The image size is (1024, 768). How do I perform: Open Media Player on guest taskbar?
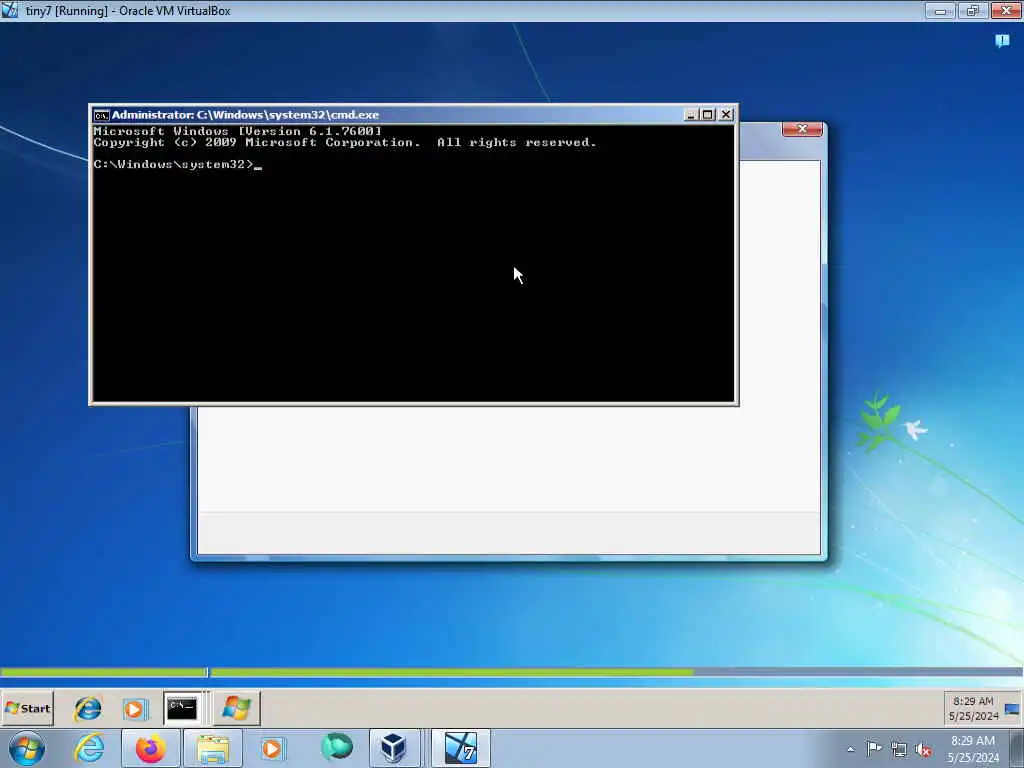135,709
